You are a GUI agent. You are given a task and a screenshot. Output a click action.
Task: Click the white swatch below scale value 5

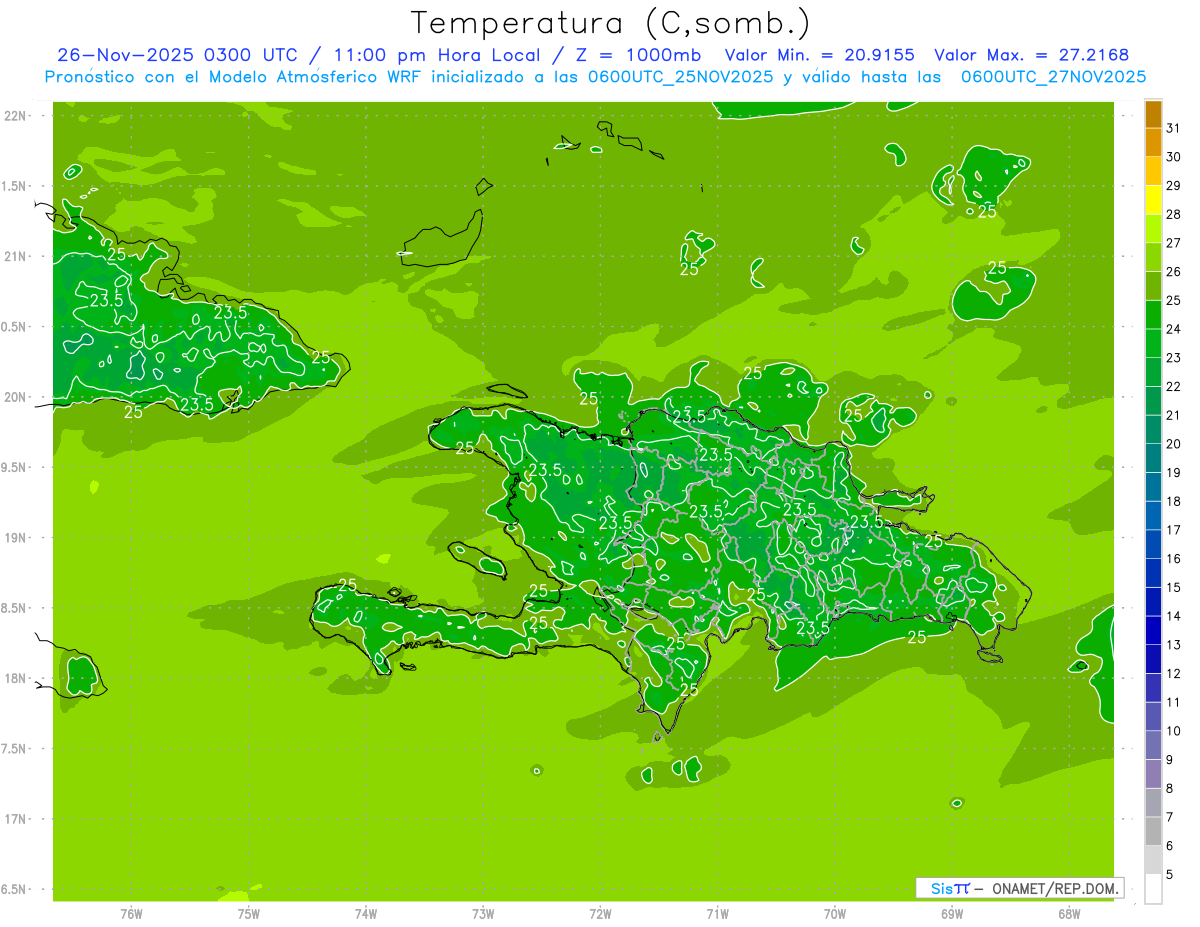pyautogui.click(x=1153, y=889)
